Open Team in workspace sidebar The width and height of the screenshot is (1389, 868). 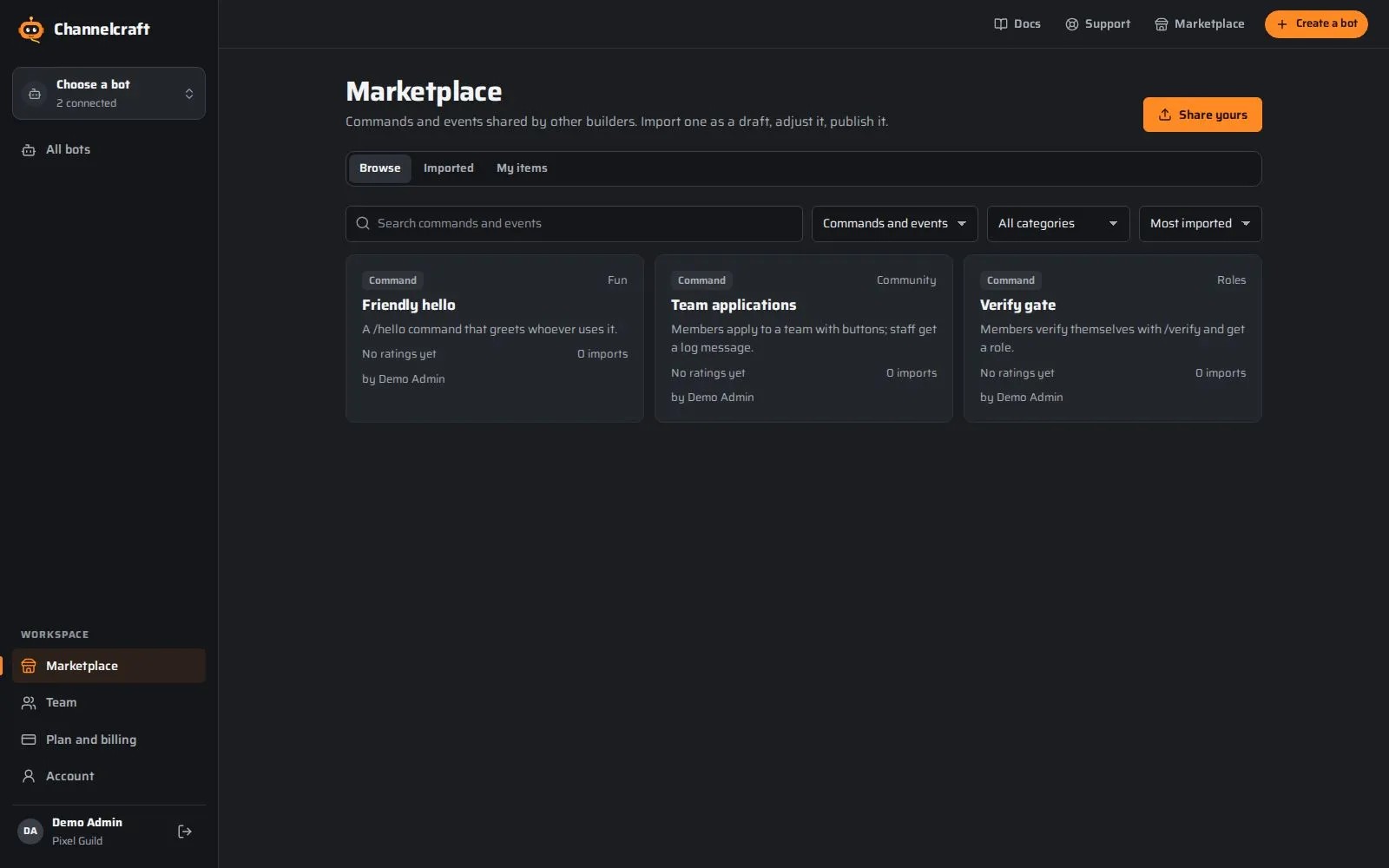[109, 702]
